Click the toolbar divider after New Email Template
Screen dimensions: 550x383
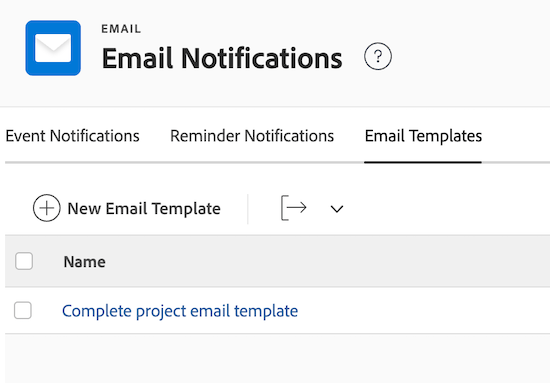coord(248,209)
